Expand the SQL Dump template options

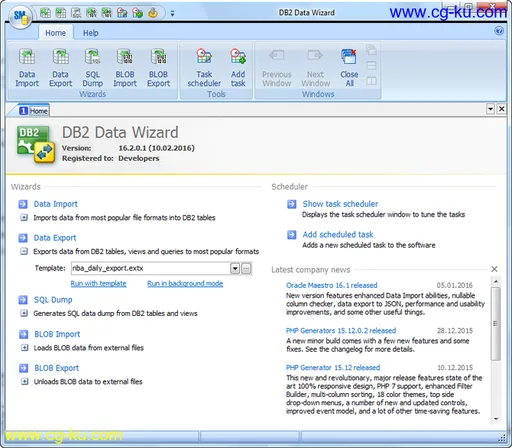pos(24,313)
